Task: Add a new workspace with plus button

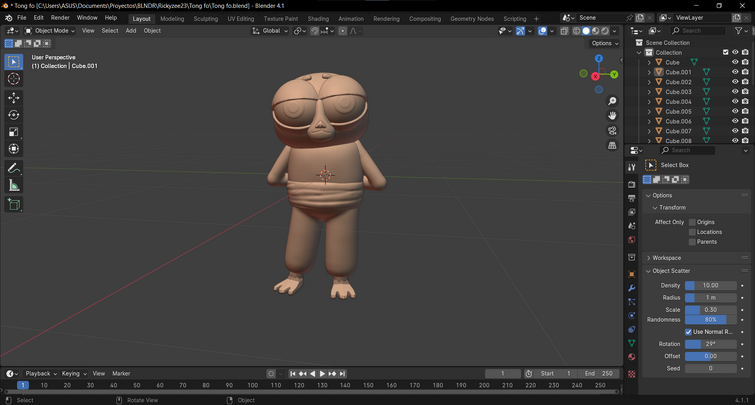Action: 536,19
